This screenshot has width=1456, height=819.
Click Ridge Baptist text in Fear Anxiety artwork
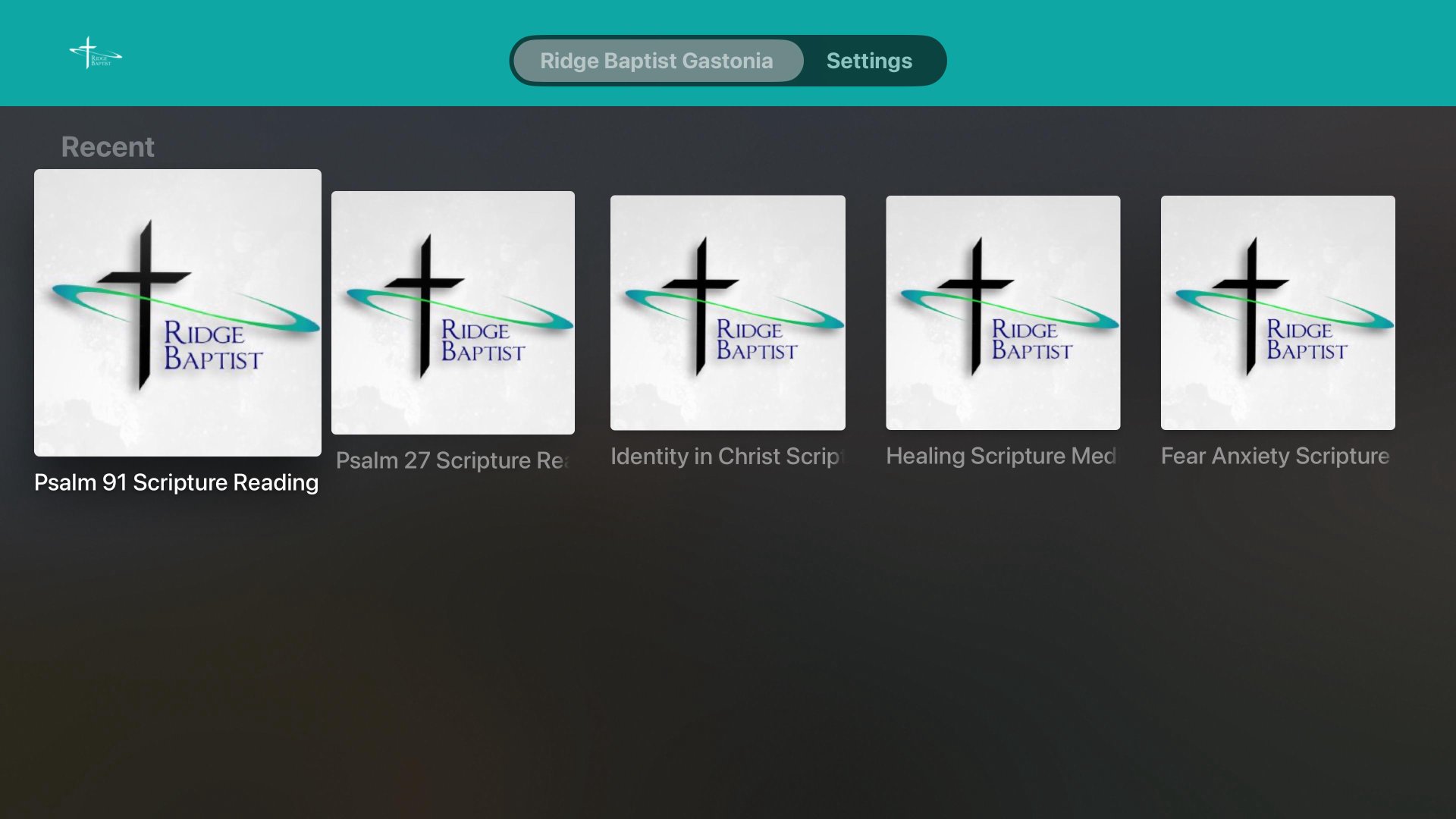coord(1306,340)
